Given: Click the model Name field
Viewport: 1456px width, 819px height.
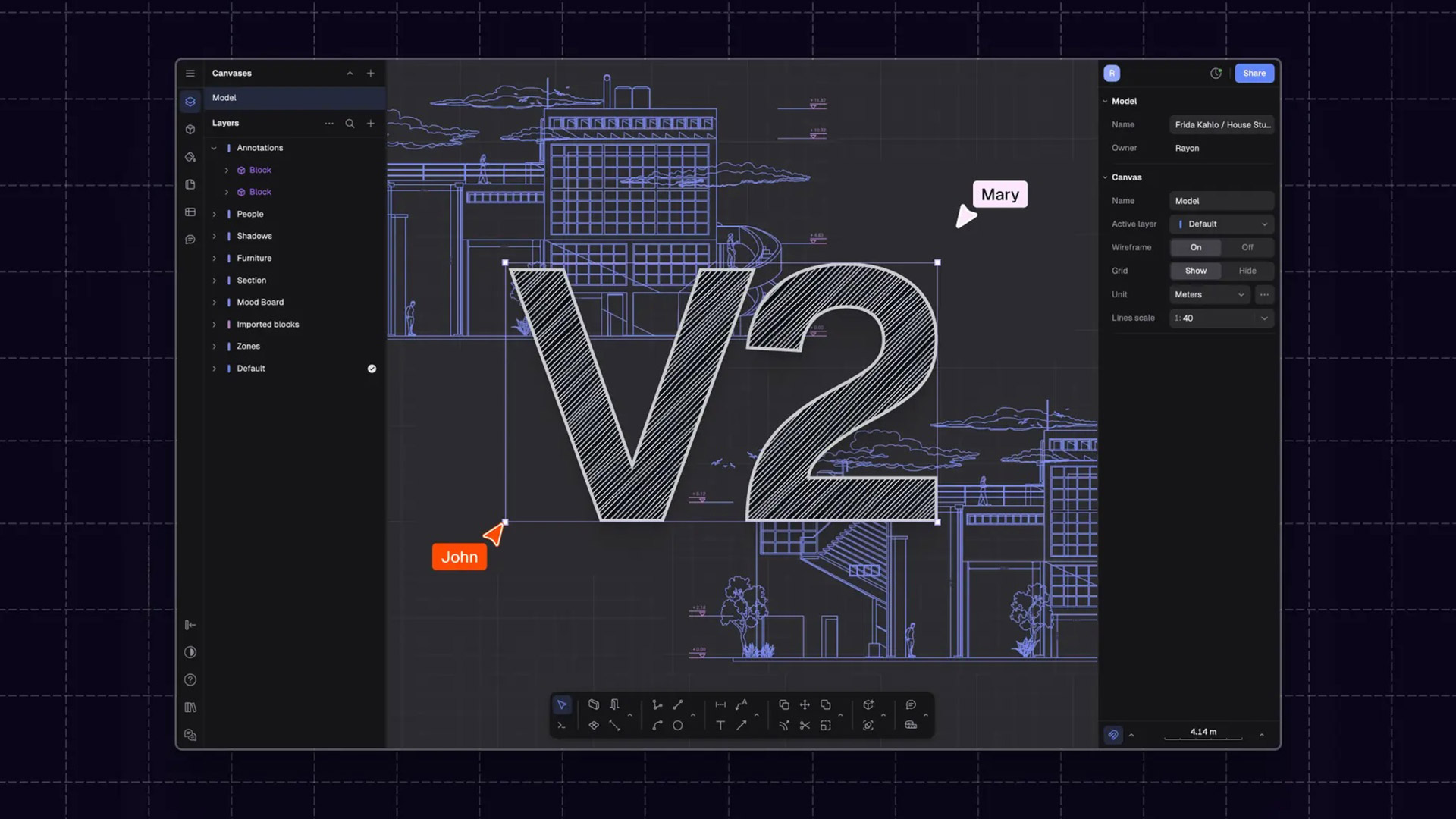Looking at the screenshot, I should pyautogui.click(x=1221, y=124).
